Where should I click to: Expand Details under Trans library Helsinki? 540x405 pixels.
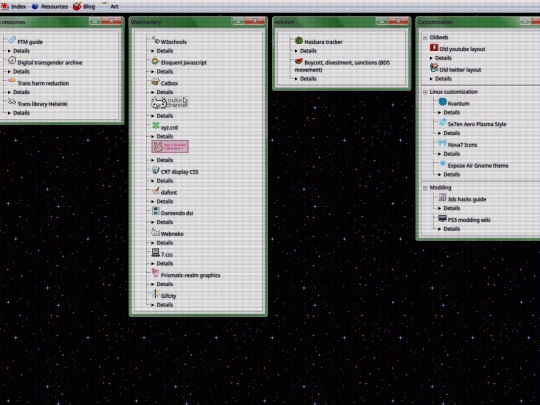coord(19,113)
